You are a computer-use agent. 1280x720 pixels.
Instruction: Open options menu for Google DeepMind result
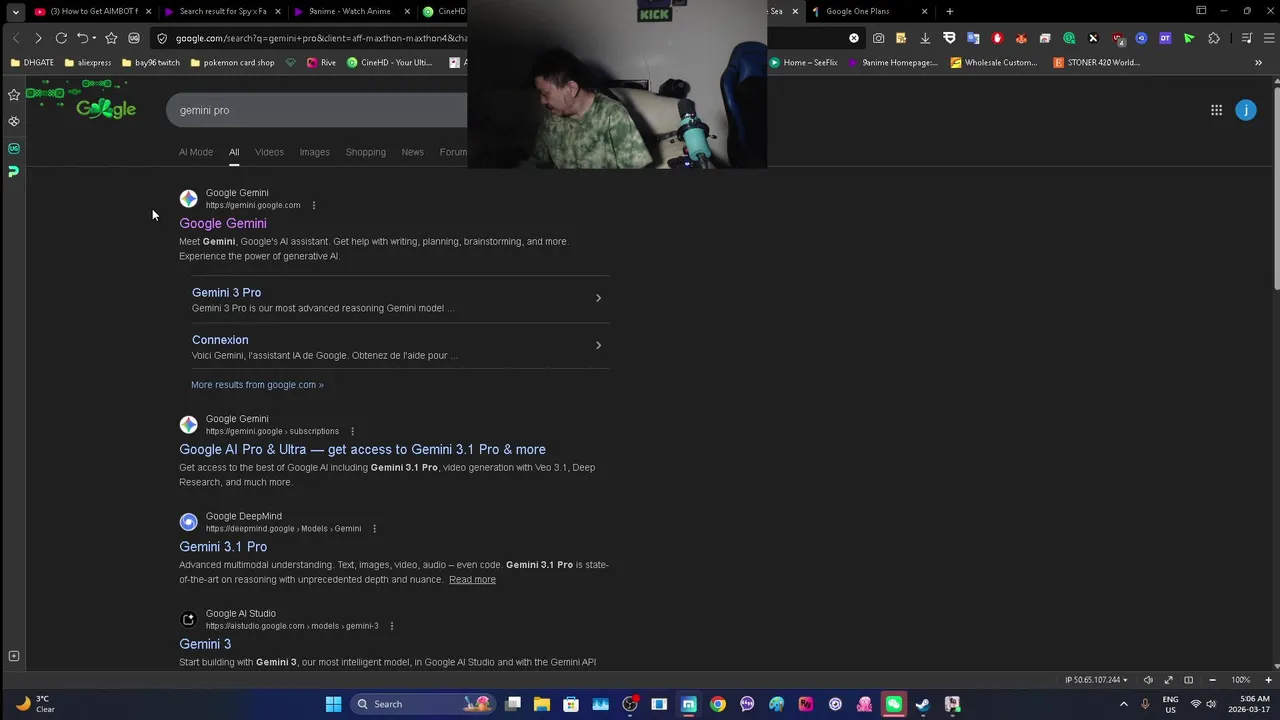[374, 528]
